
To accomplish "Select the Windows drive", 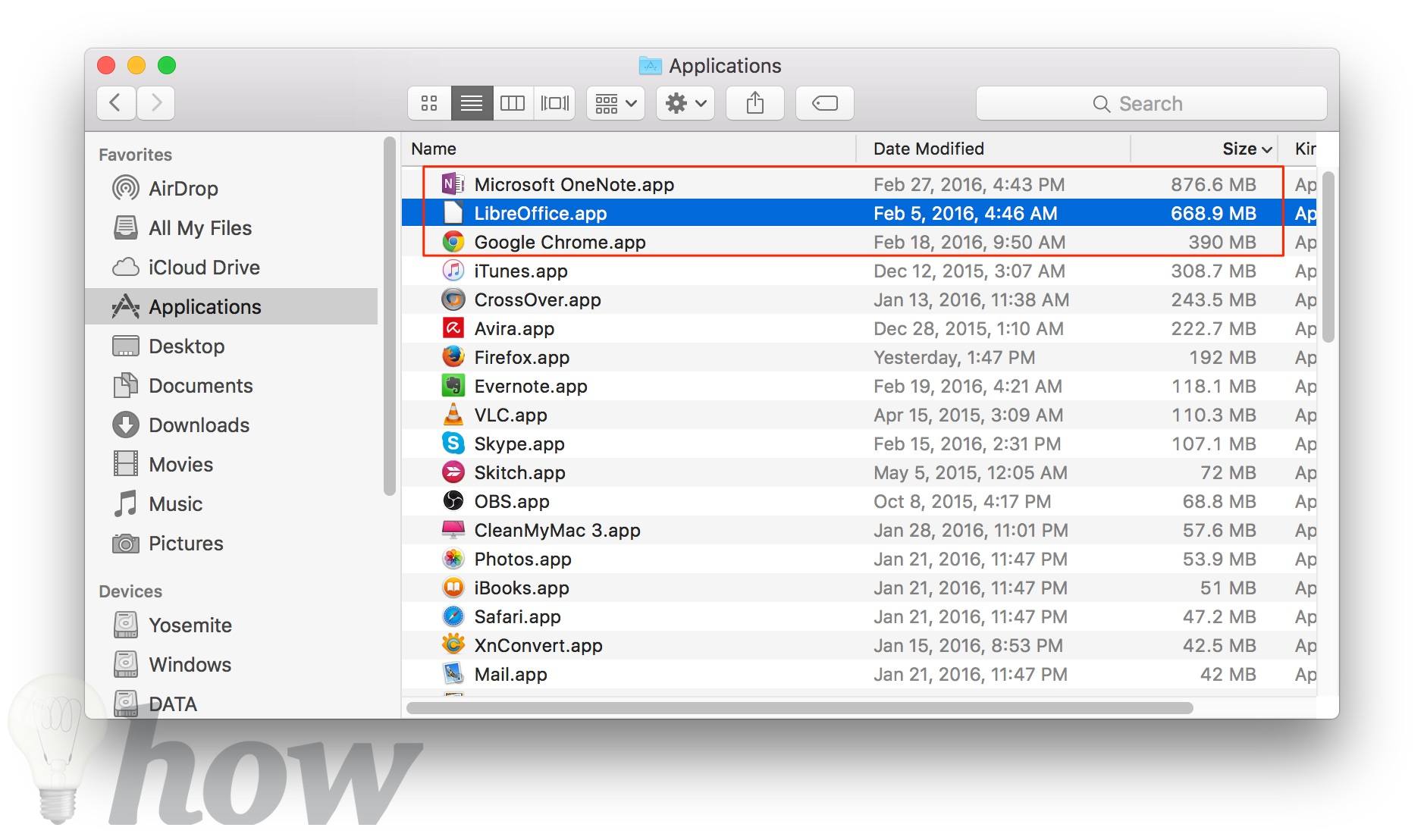I will pos(231,664).
